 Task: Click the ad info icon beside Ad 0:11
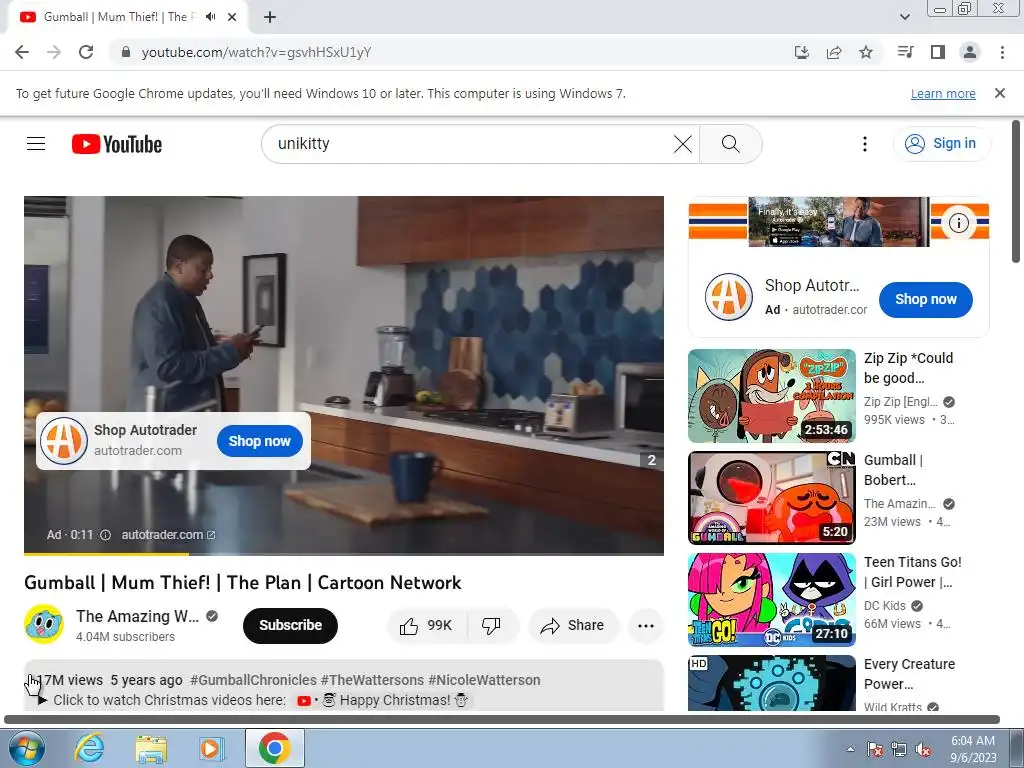coord(105,535)
